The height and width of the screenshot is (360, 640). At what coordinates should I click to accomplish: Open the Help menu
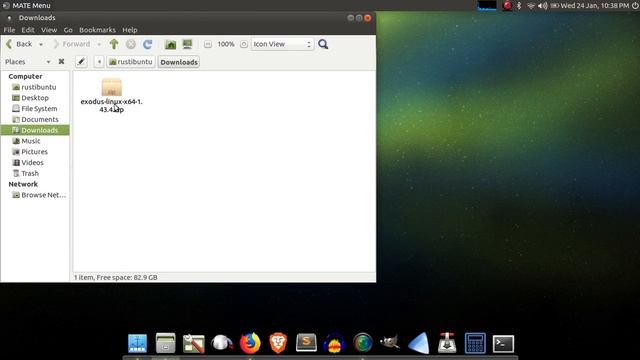[x=129, y=30]
